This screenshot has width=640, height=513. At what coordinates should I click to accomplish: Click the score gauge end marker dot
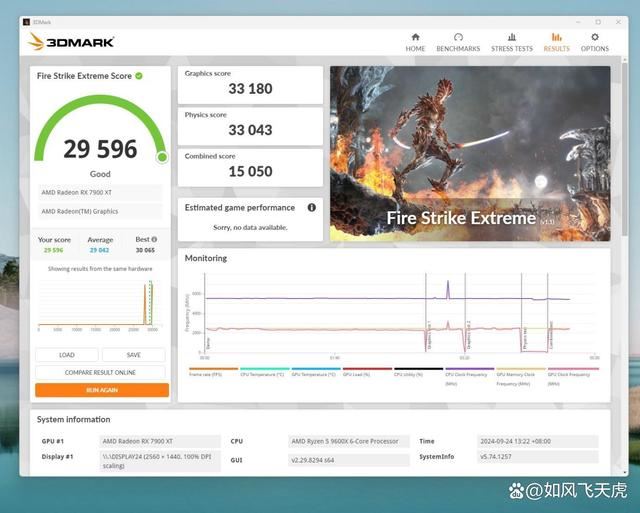[x=162, y=157]
